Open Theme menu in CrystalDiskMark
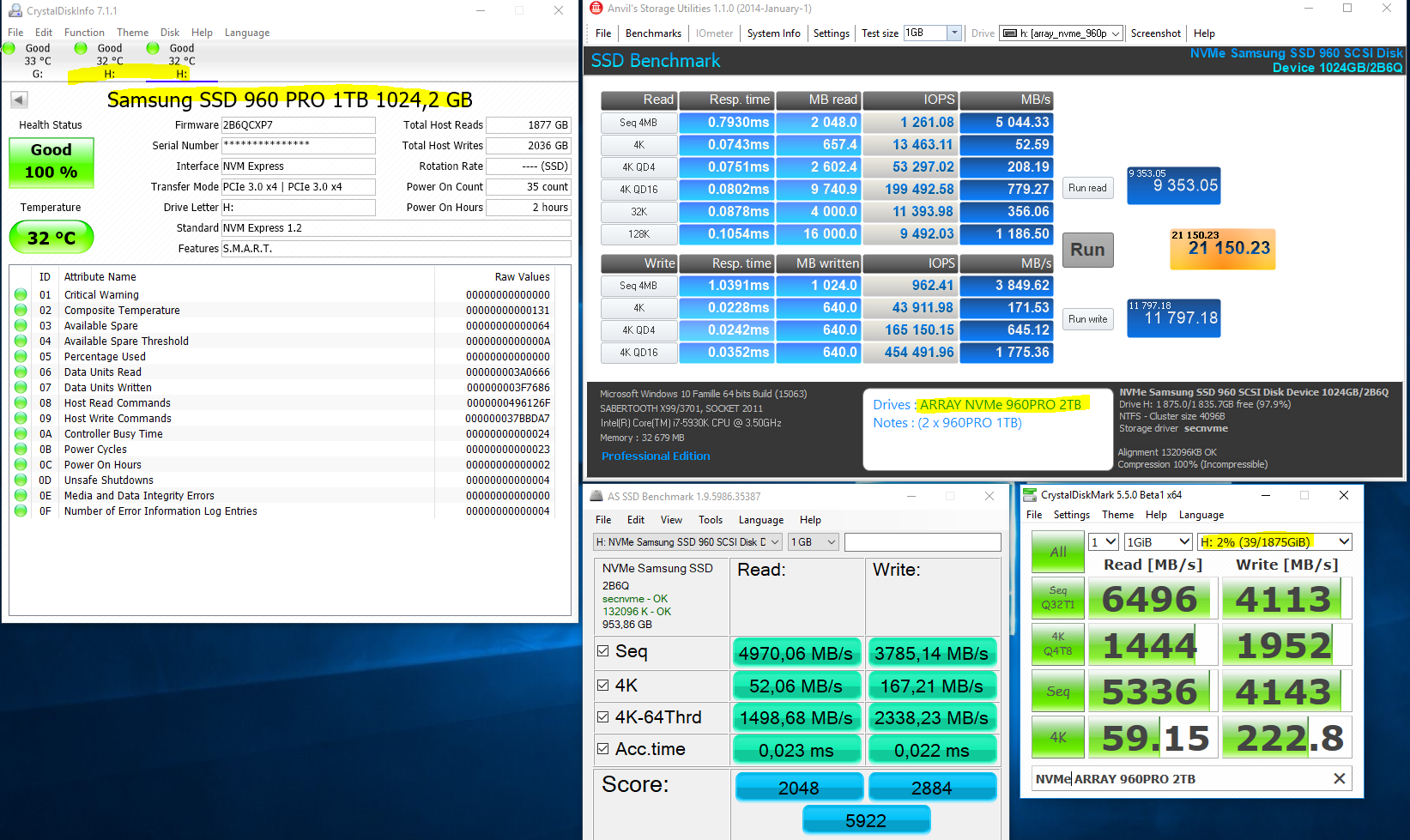 [1117, 515]
